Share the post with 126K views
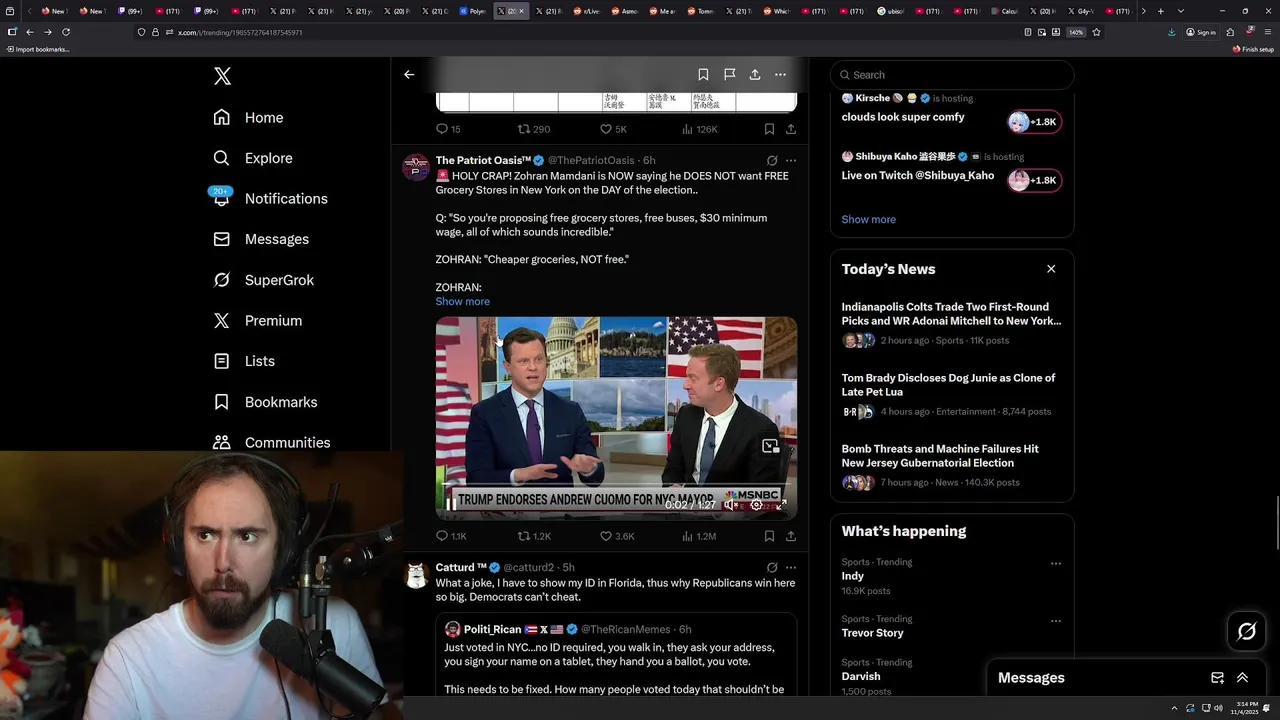The height and width of the screenshot is (720, 1280). [791, 129]
